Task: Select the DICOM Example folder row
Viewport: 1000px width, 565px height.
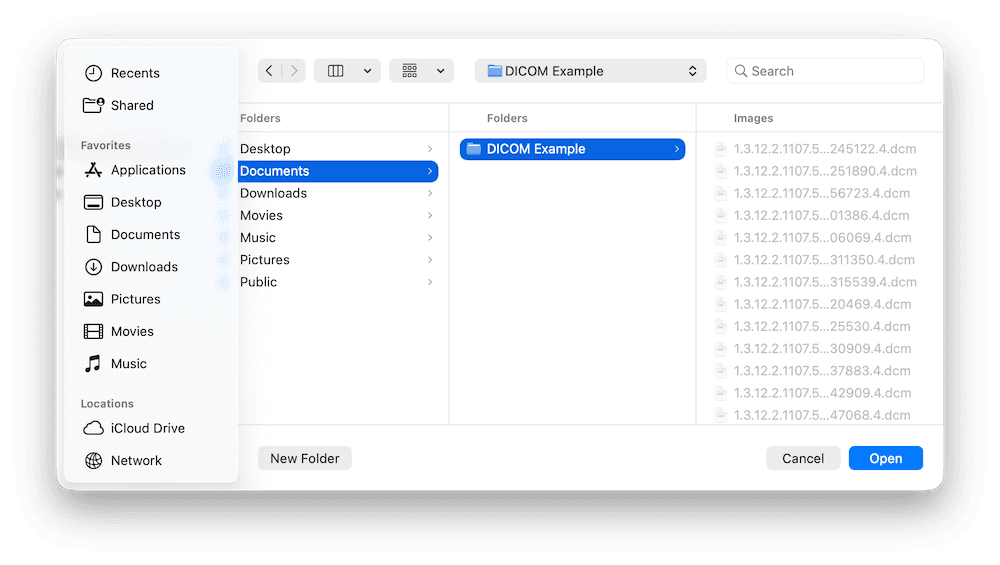Action: pos(572,149)
